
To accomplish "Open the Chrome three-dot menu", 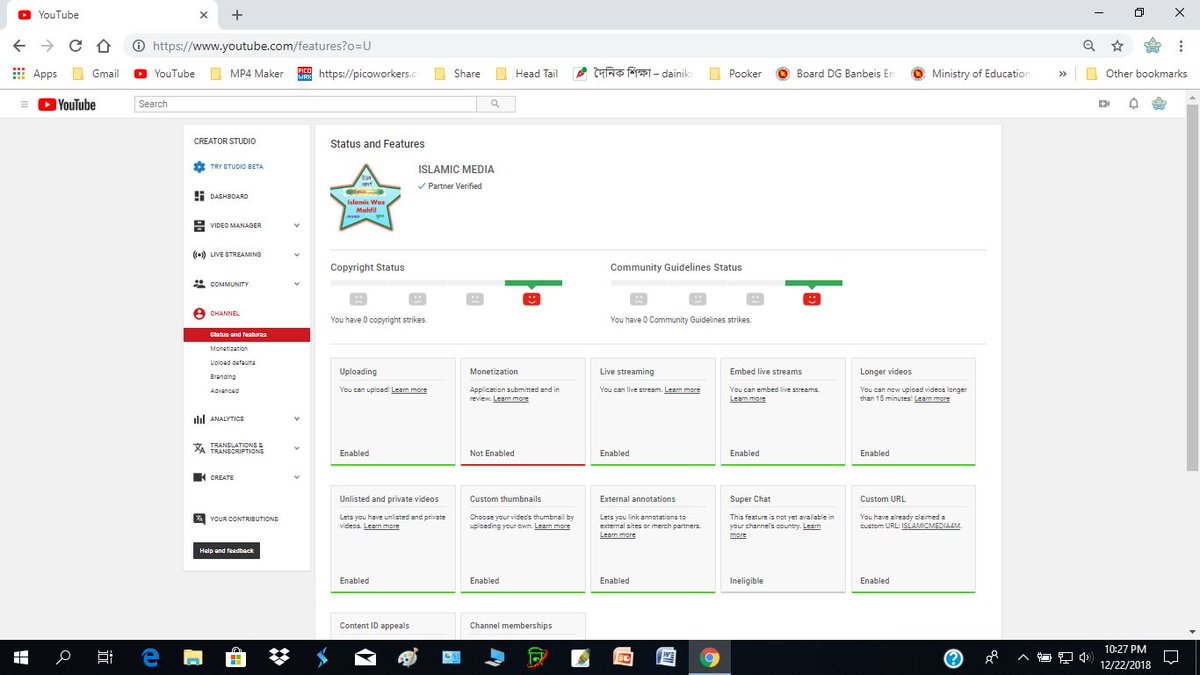I will click(1182, 46).
